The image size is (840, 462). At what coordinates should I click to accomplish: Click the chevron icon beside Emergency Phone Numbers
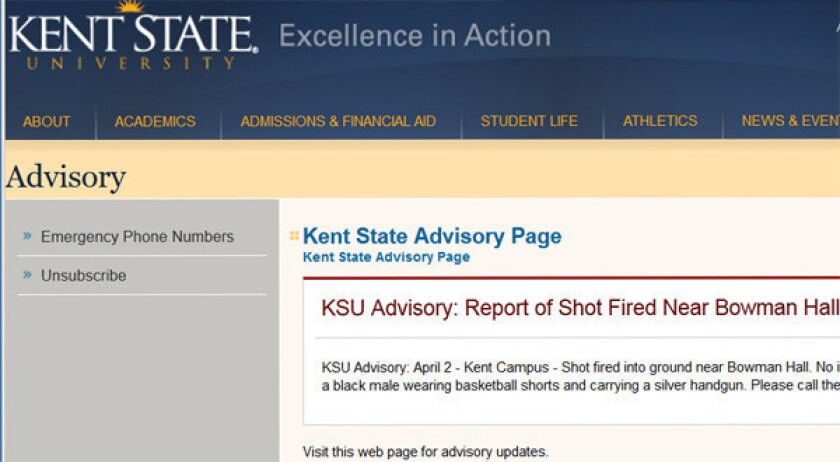click(x=27, y=236)
